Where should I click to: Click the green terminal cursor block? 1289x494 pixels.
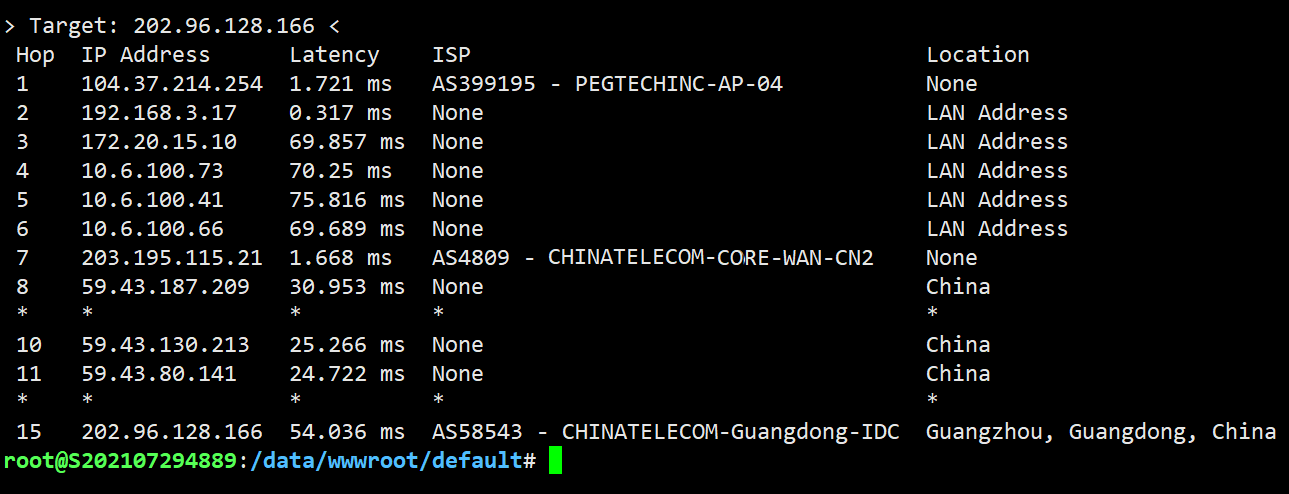(x=556, y=461)
